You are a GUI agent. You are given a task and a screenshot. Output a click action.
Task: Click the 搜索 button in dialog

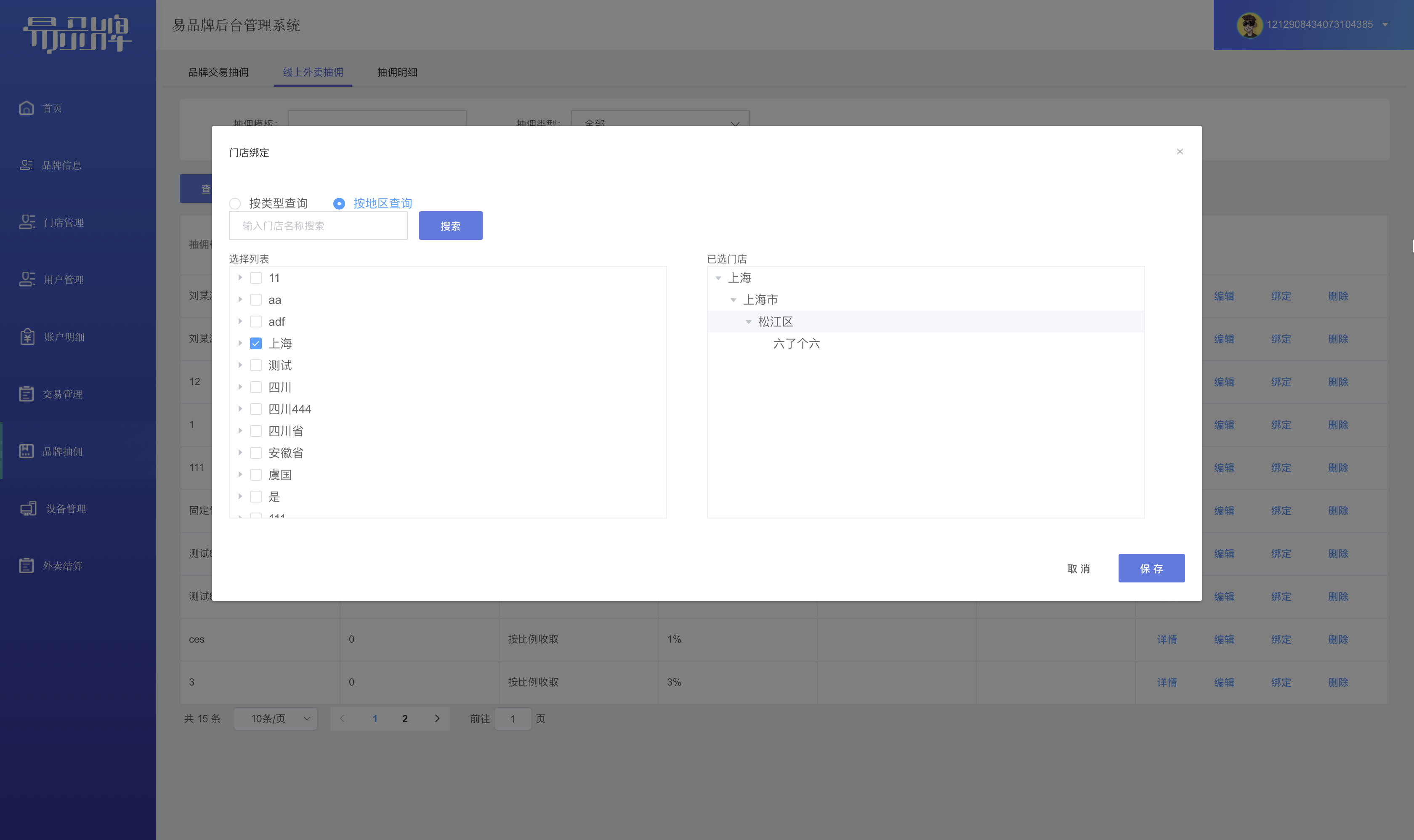point(451,226)
